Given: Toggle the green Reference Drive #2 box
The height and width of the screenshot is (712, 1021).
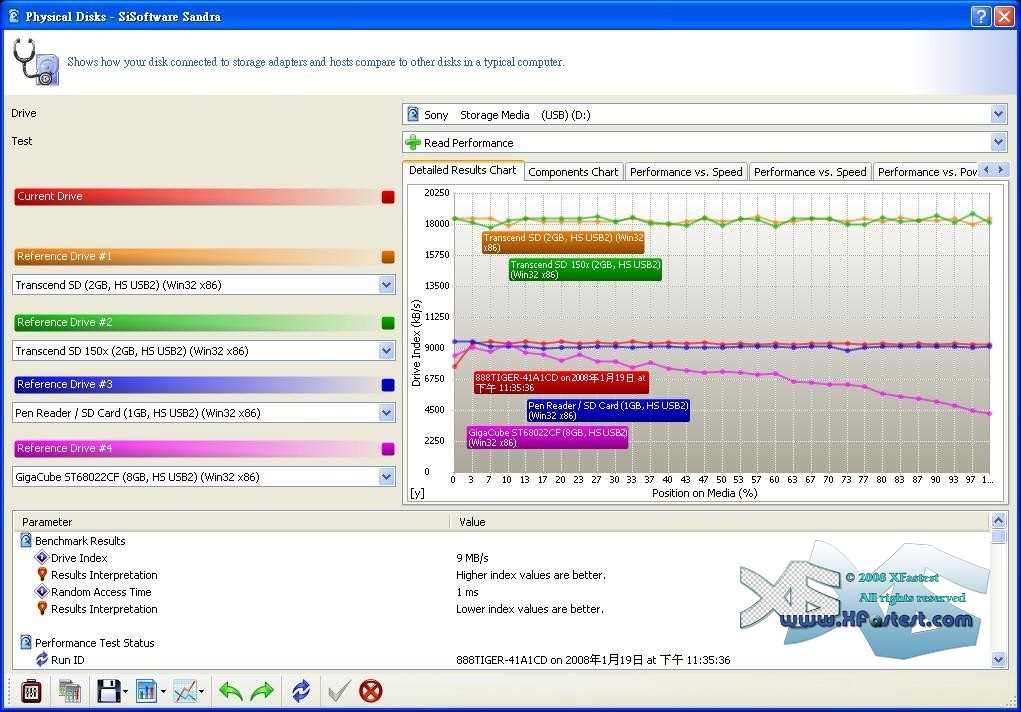Looking at the screenshot, I should [388, 323].
